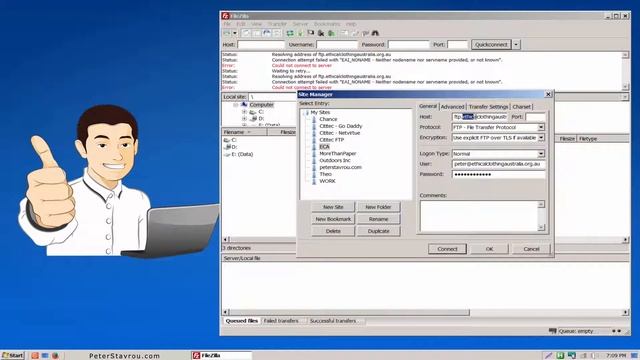The height and width of the screenshot is (360, 640).
Task: Open the Bookmarks menu
Action: click(x=327, y=24)
